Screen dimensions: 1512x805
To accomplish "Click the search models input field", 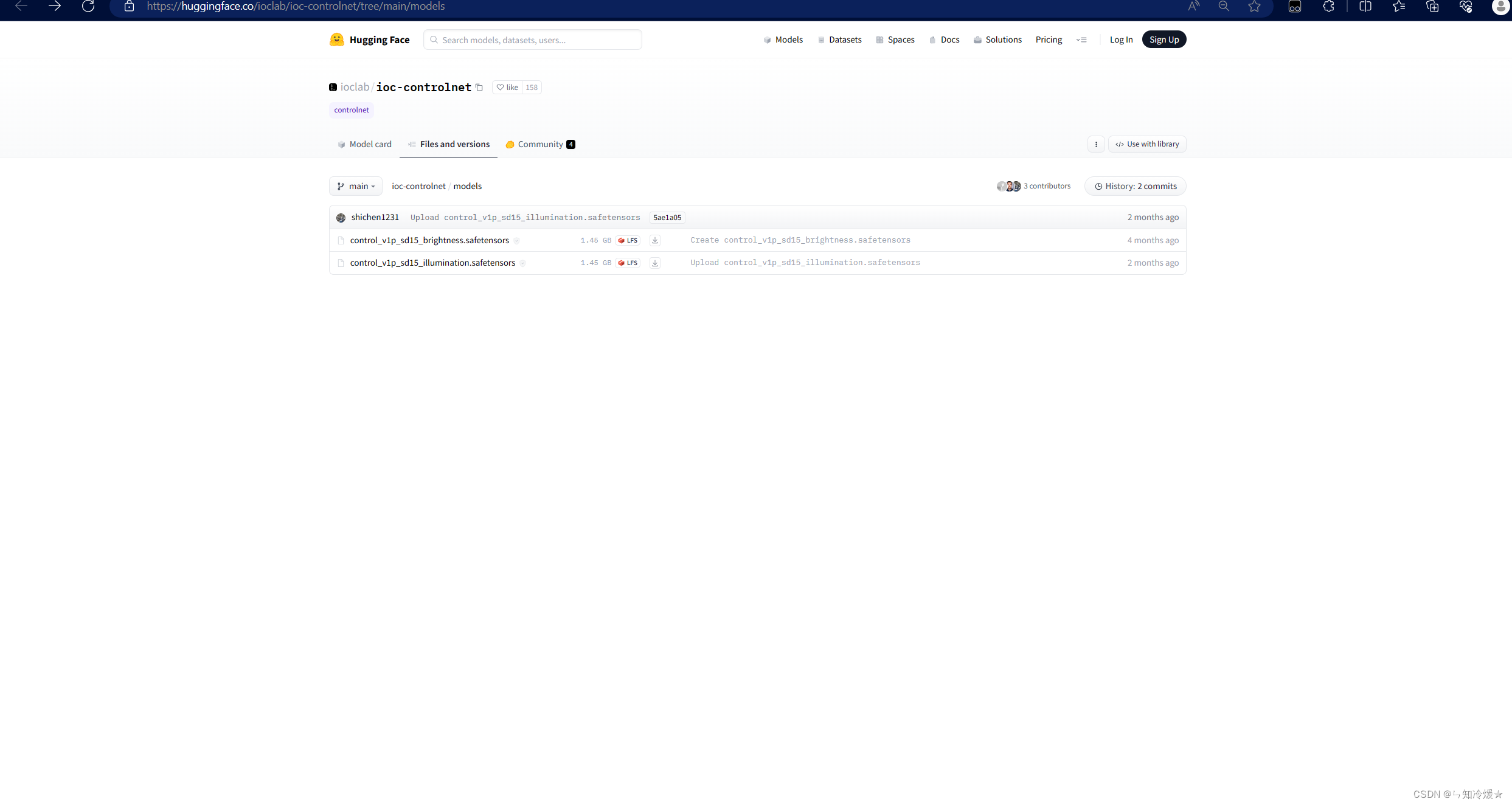I will point(533,39).
